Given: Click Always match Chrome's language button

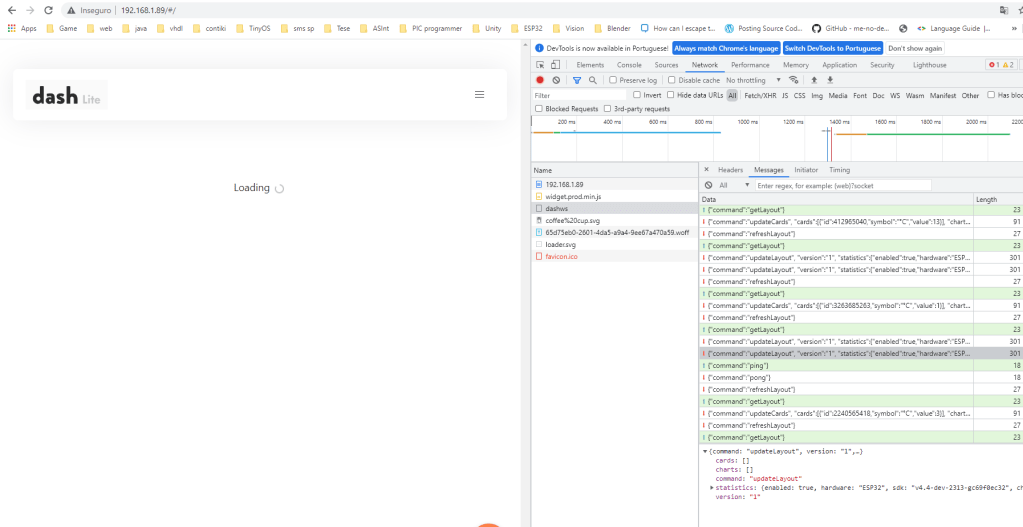Looking at the screenshot, I should pos(726,48).
